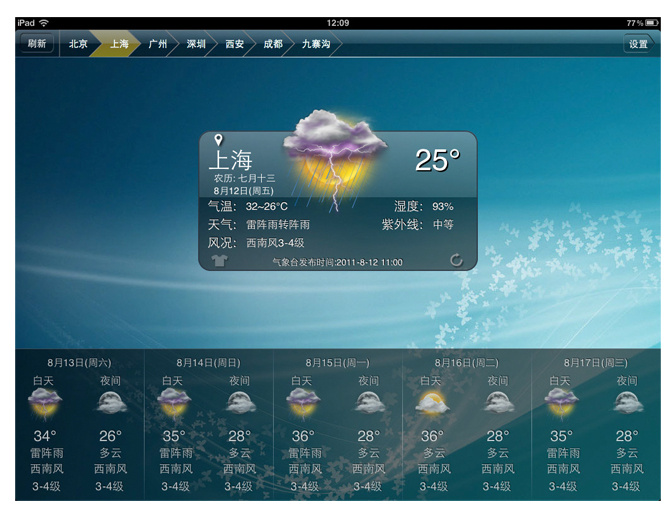
Task: Tap the 8月16日 daytime partly cloudy icon
Action: click(432, 404)
